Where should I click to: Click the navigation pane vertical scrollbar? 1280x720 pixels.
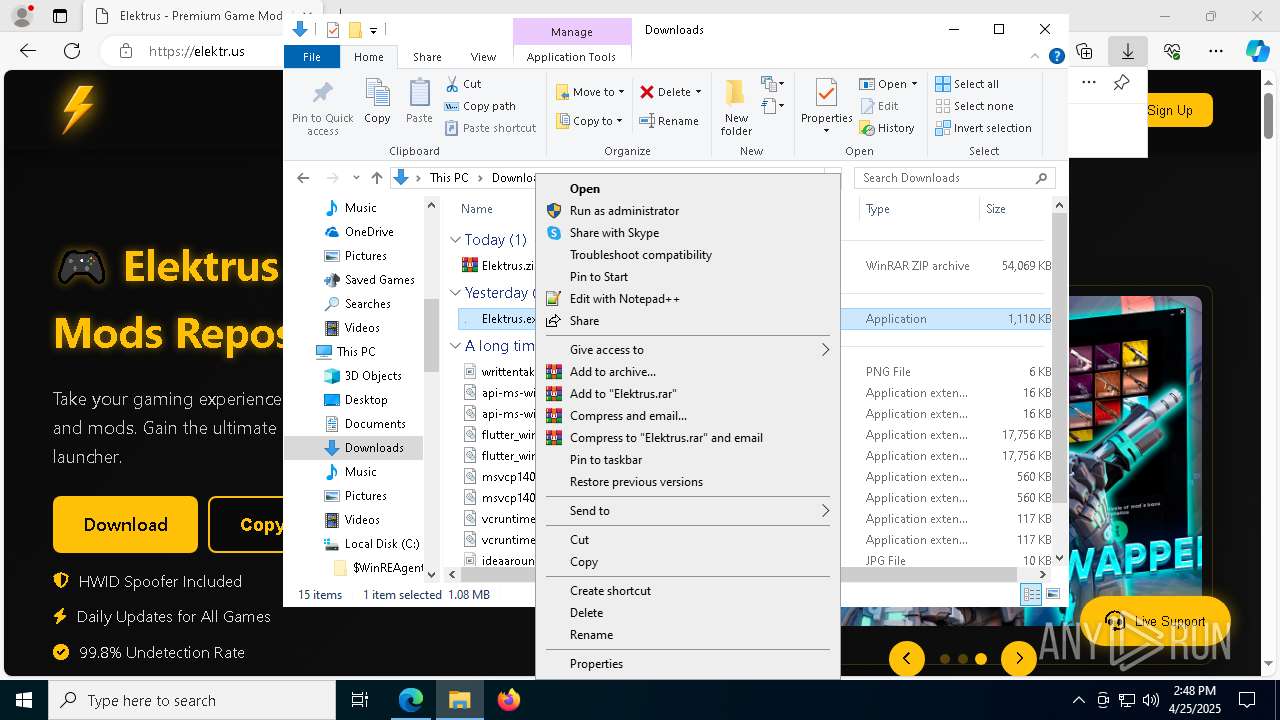(x=431, y=335)
